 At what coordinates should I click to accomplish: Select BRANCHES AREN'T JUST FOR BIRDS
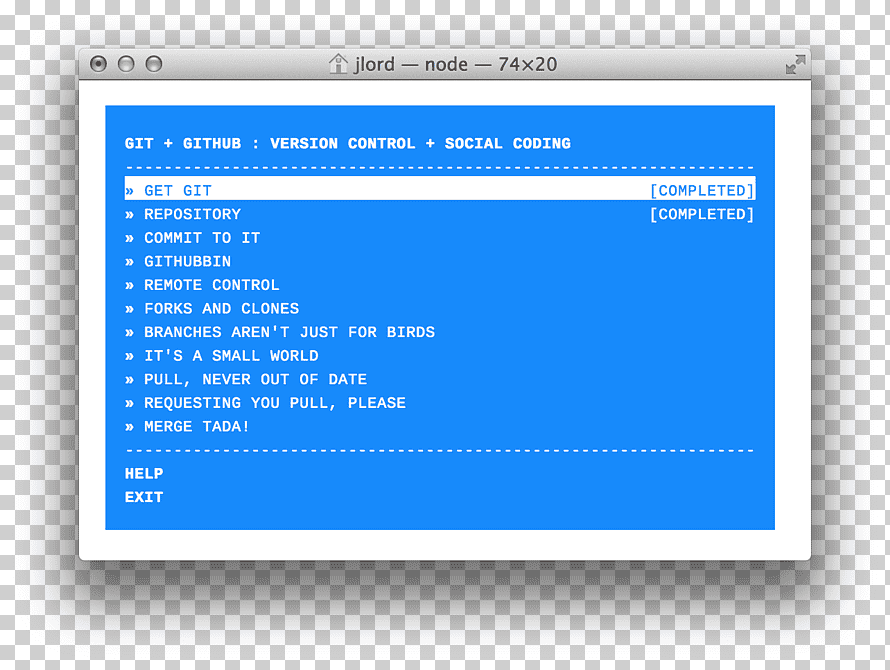(x=440, y=332)
